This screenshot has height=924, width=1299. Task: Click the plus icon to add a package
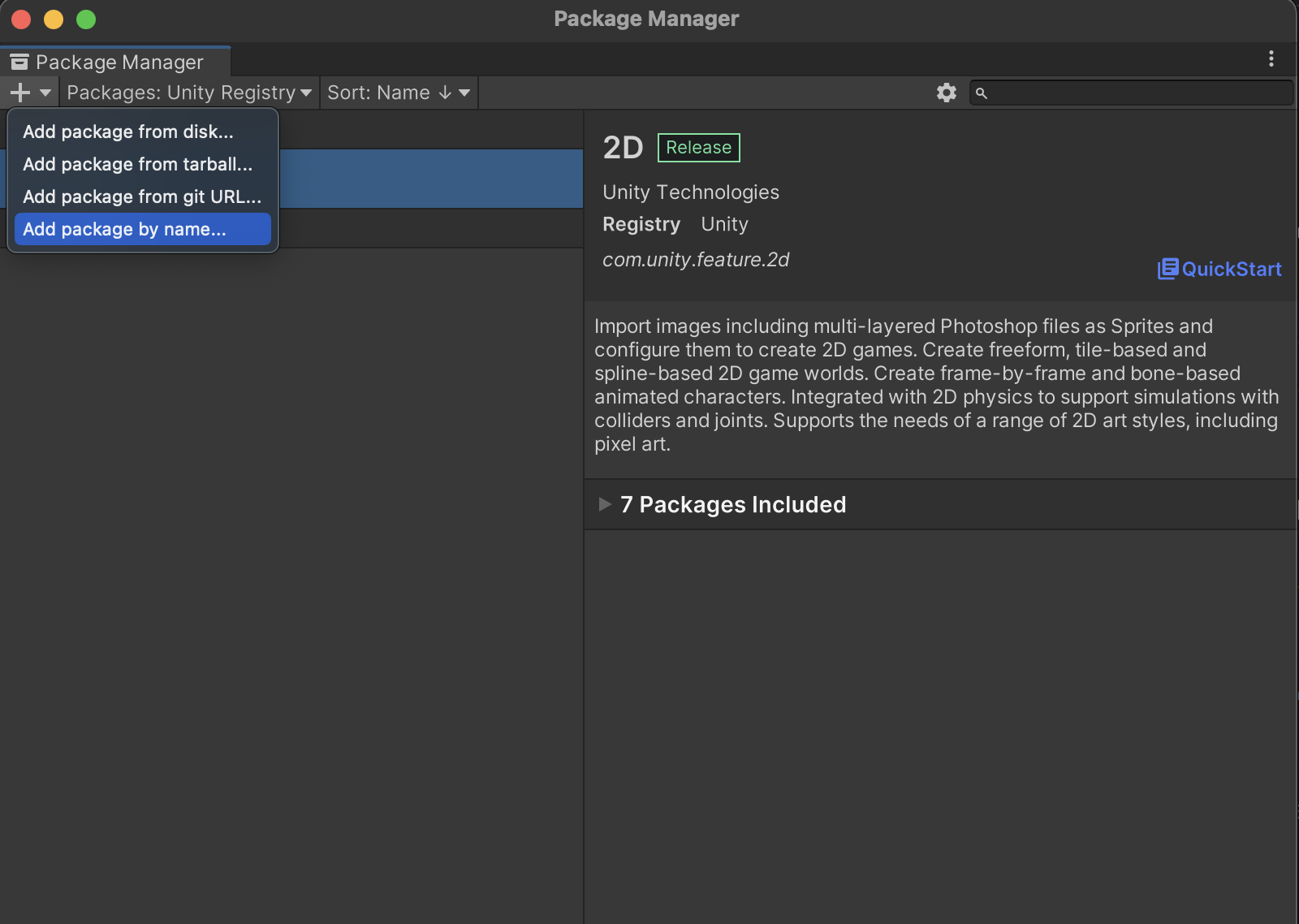[x=19, y=93]
